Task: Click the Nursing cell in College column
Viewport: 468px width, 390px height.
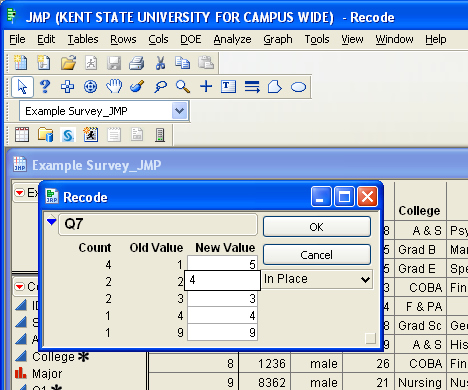Action: point(420,382)
